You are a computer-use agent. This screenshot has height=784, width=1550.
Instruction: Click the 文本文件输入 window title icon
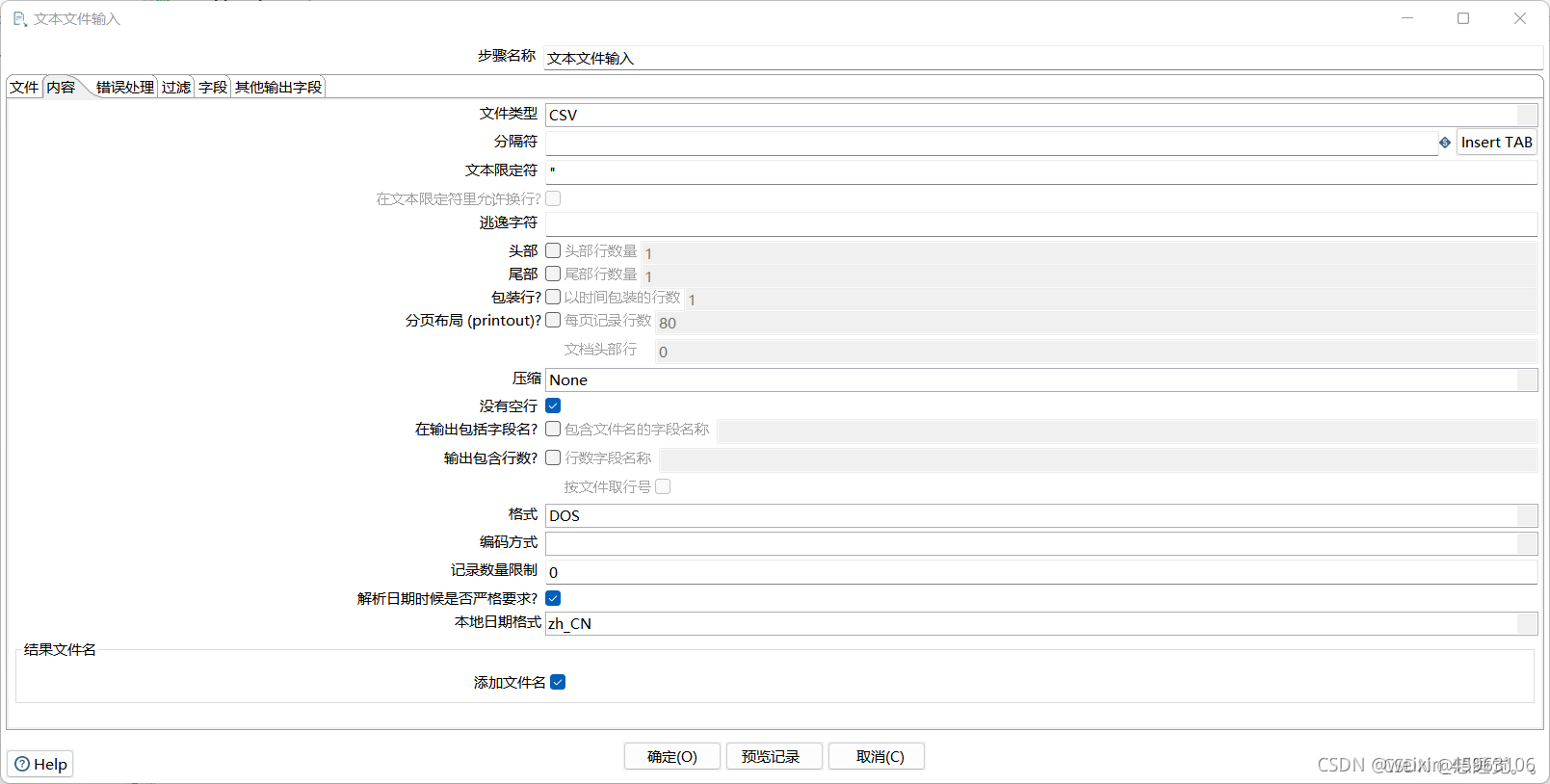tap(19, 18)
